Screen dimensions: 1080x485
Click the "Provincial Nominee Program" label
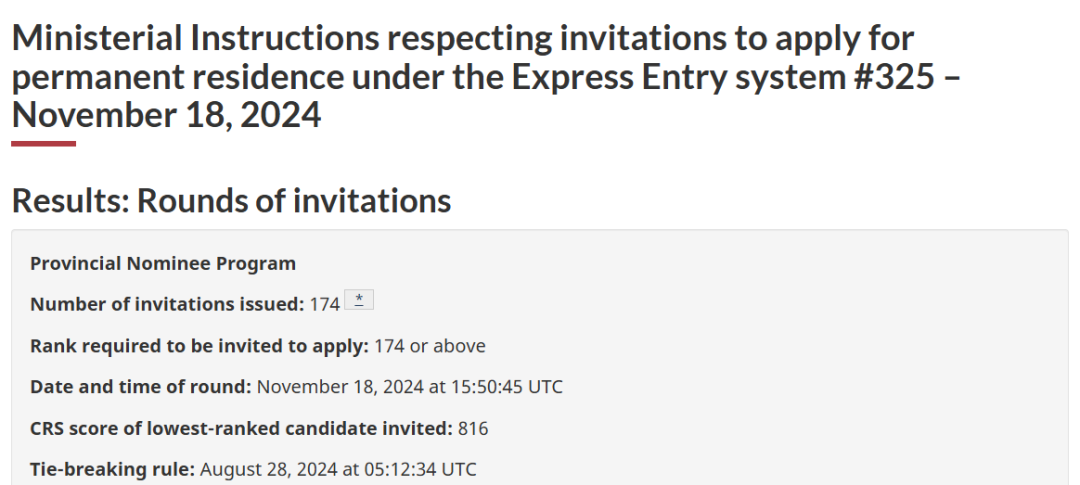coord(163,263)
